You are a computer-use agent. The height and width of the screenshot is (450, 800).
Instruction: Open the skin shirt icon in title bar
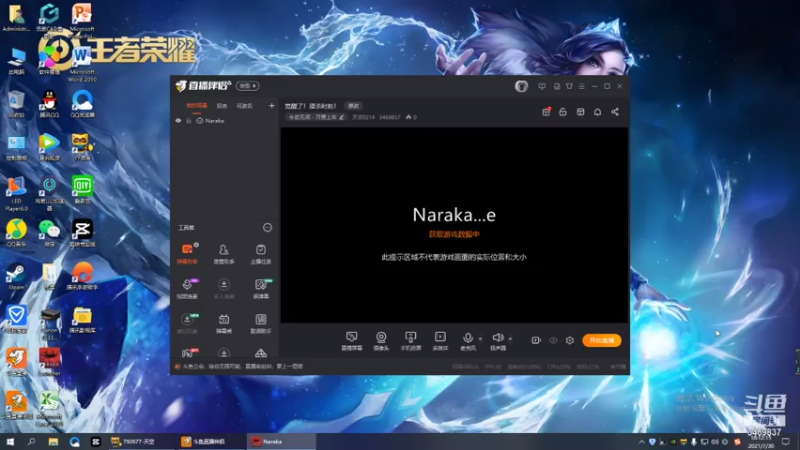click(569, 86)
